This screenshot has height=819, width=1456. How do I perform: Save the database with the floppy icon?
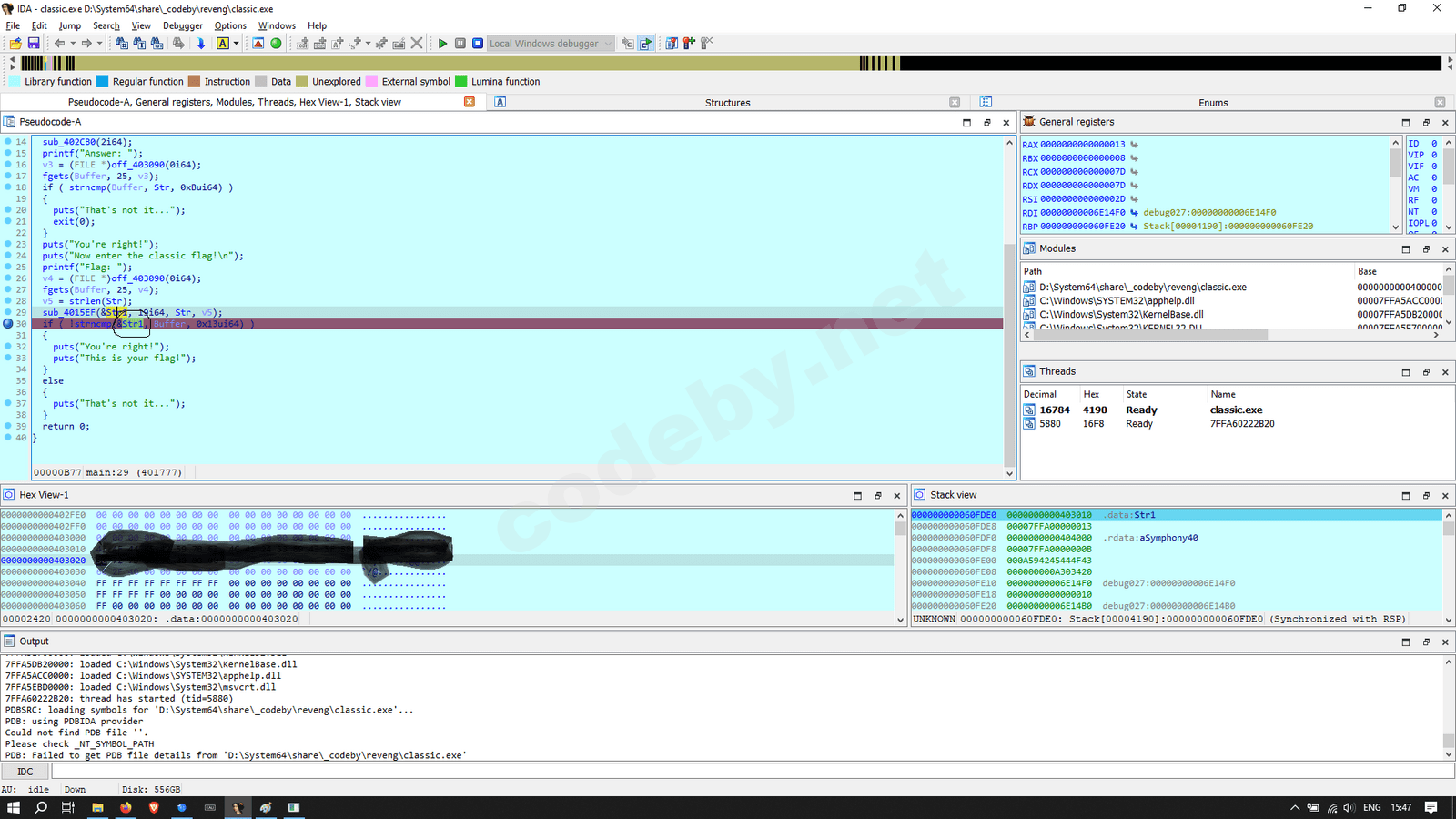point(34,44)
